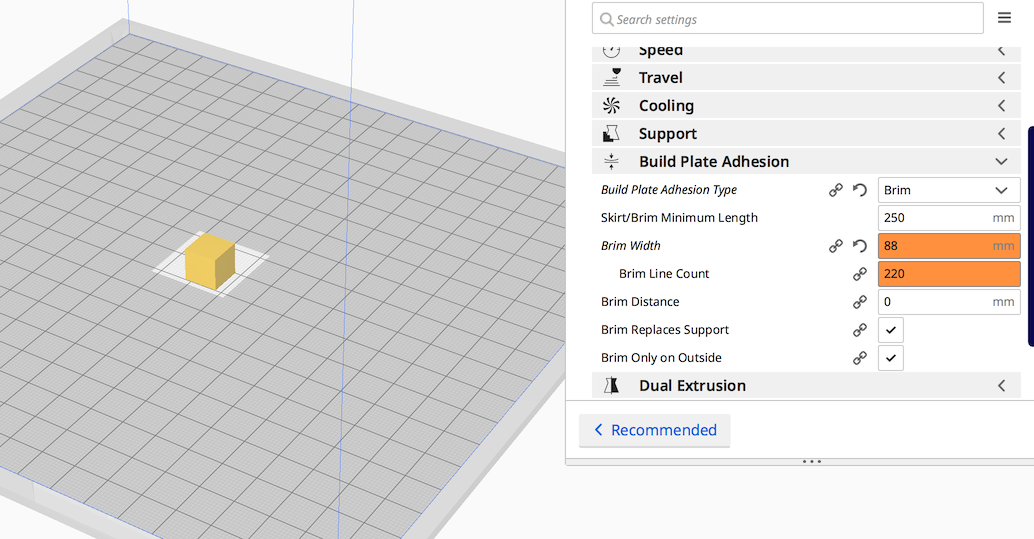Click link icon for Brim Replaces Support
This screenshot has height=539, width=1034.
pos(859,330)
